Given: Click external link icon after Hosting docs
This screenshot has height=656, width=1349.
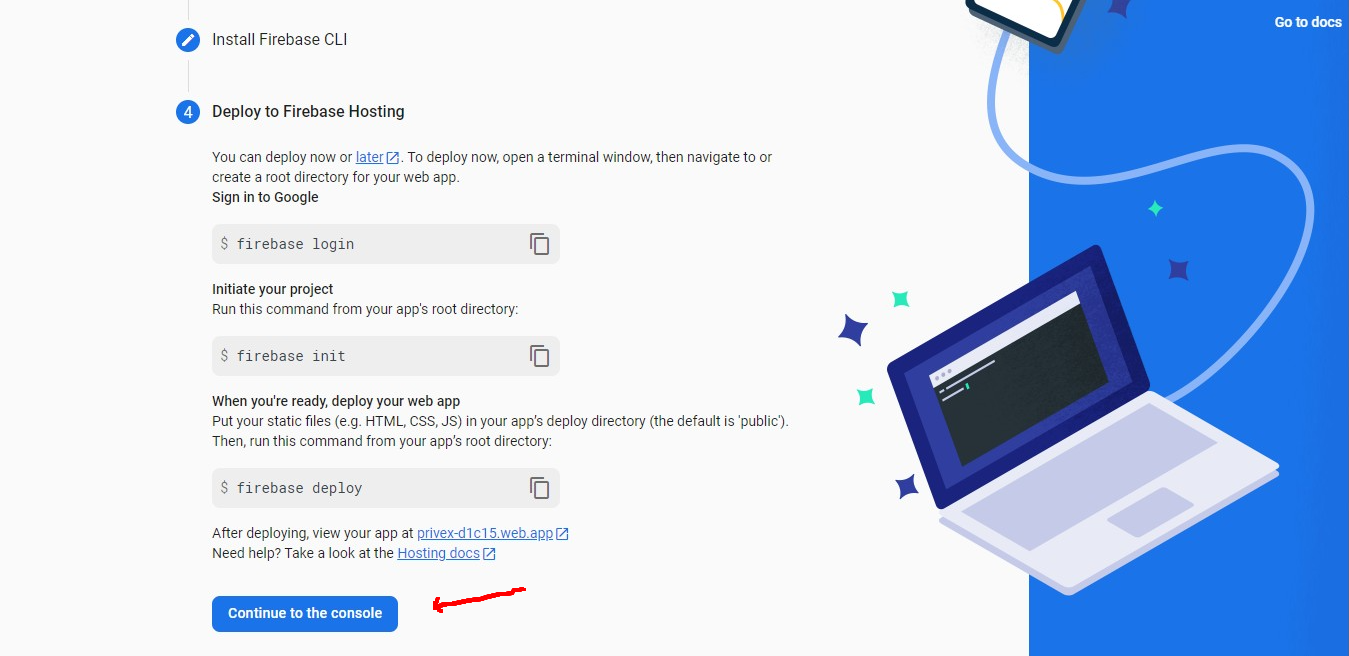Looking at the screenshot, I should (489, 553).
